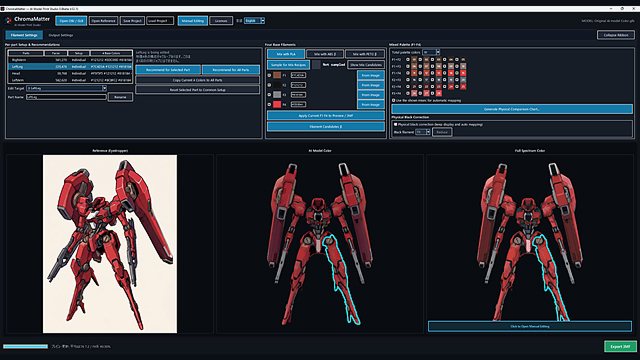
Task: Click the Load Project button
Action: coord(160,21)
